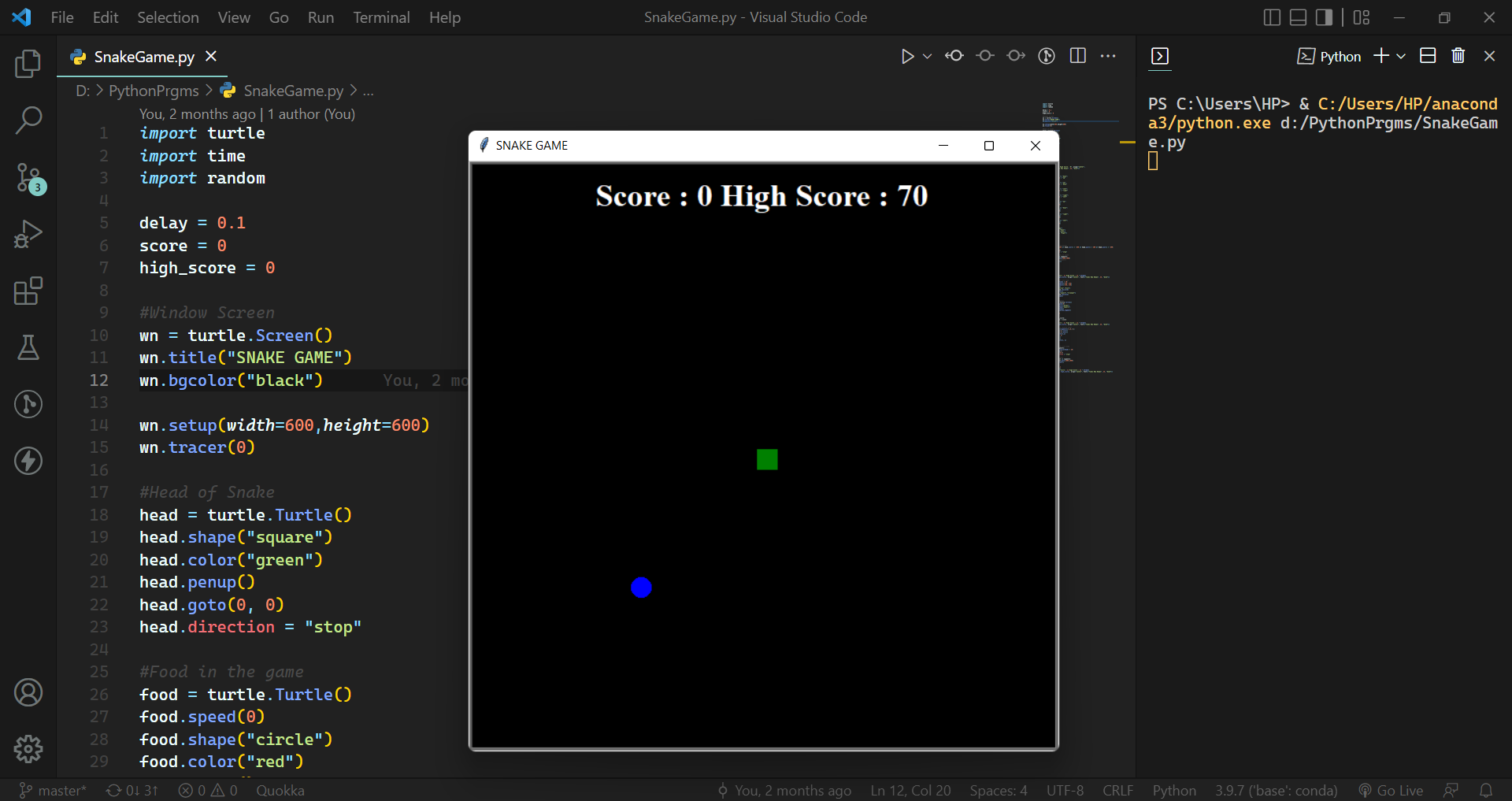
Task: Close the SnakeGame.py tab
Action: coord(211,56)
